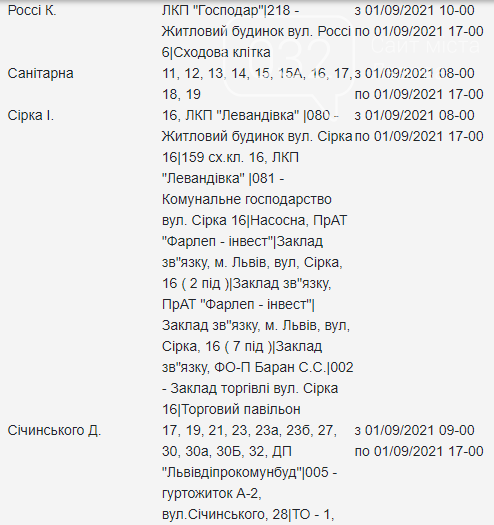Viewport: 494px width, 525px height.
Task: Click the 'вул.Січинського, 28|ТО - 1' line
Action: pos(248,514)
